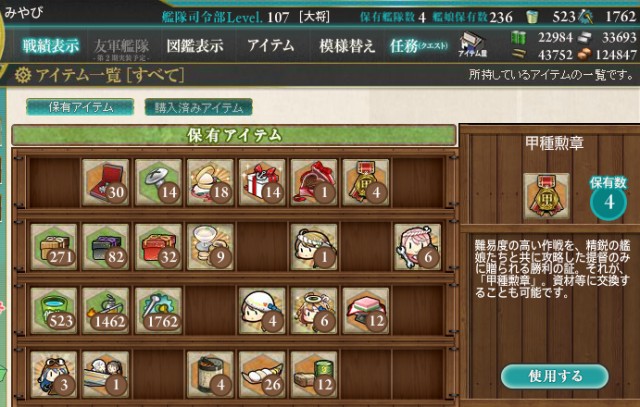Select the ring box item with count 30

106,182
